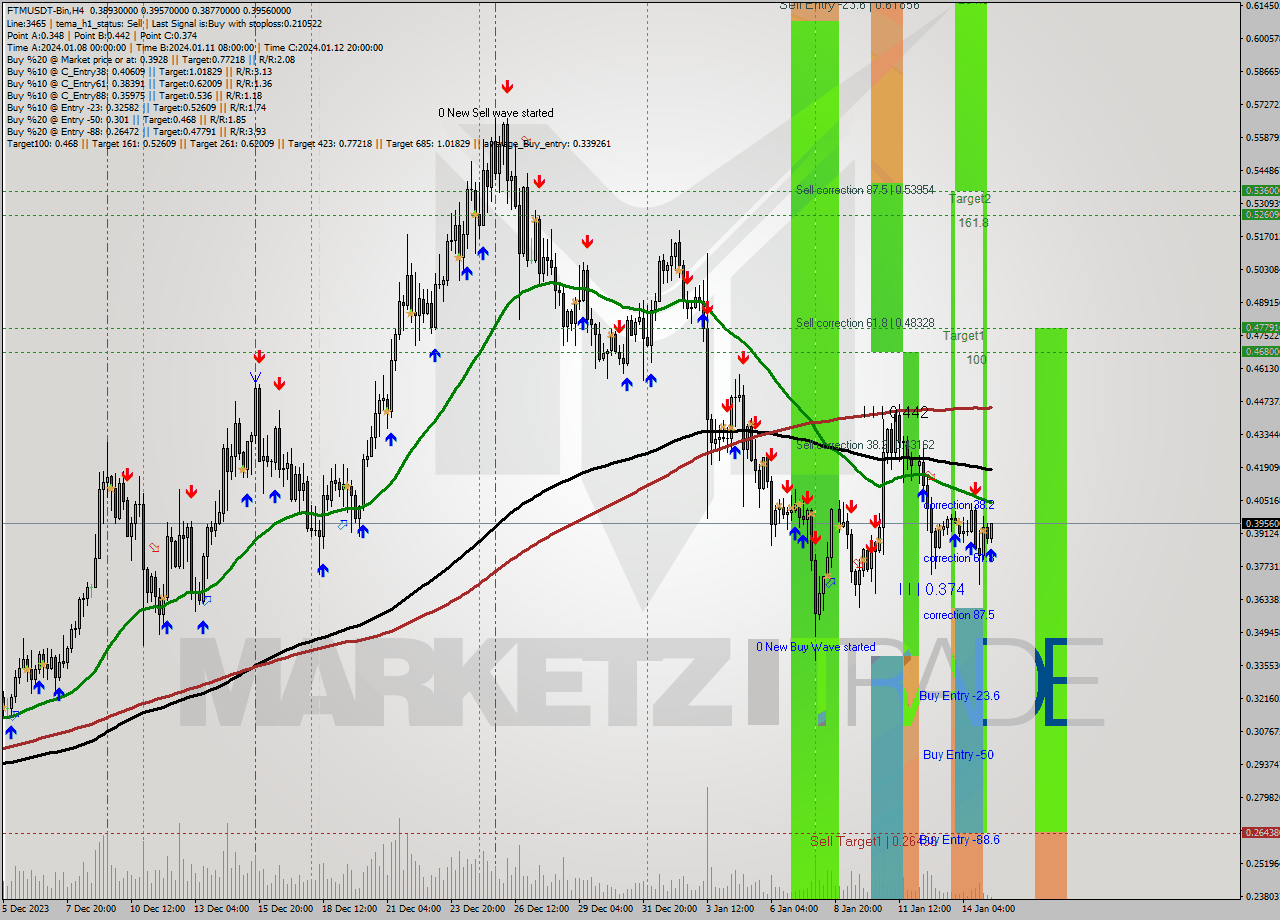Click the 'I I I 0.374' point label

(931, 590)
